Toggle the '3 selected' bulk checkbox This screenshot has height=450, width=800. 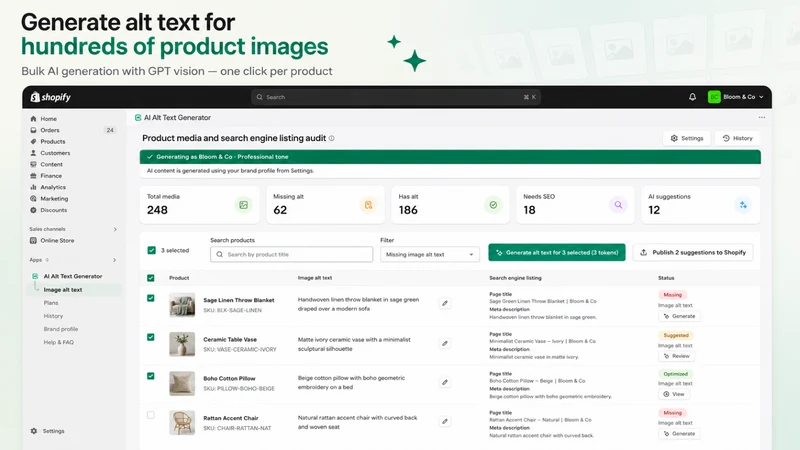tap(152, 250)
